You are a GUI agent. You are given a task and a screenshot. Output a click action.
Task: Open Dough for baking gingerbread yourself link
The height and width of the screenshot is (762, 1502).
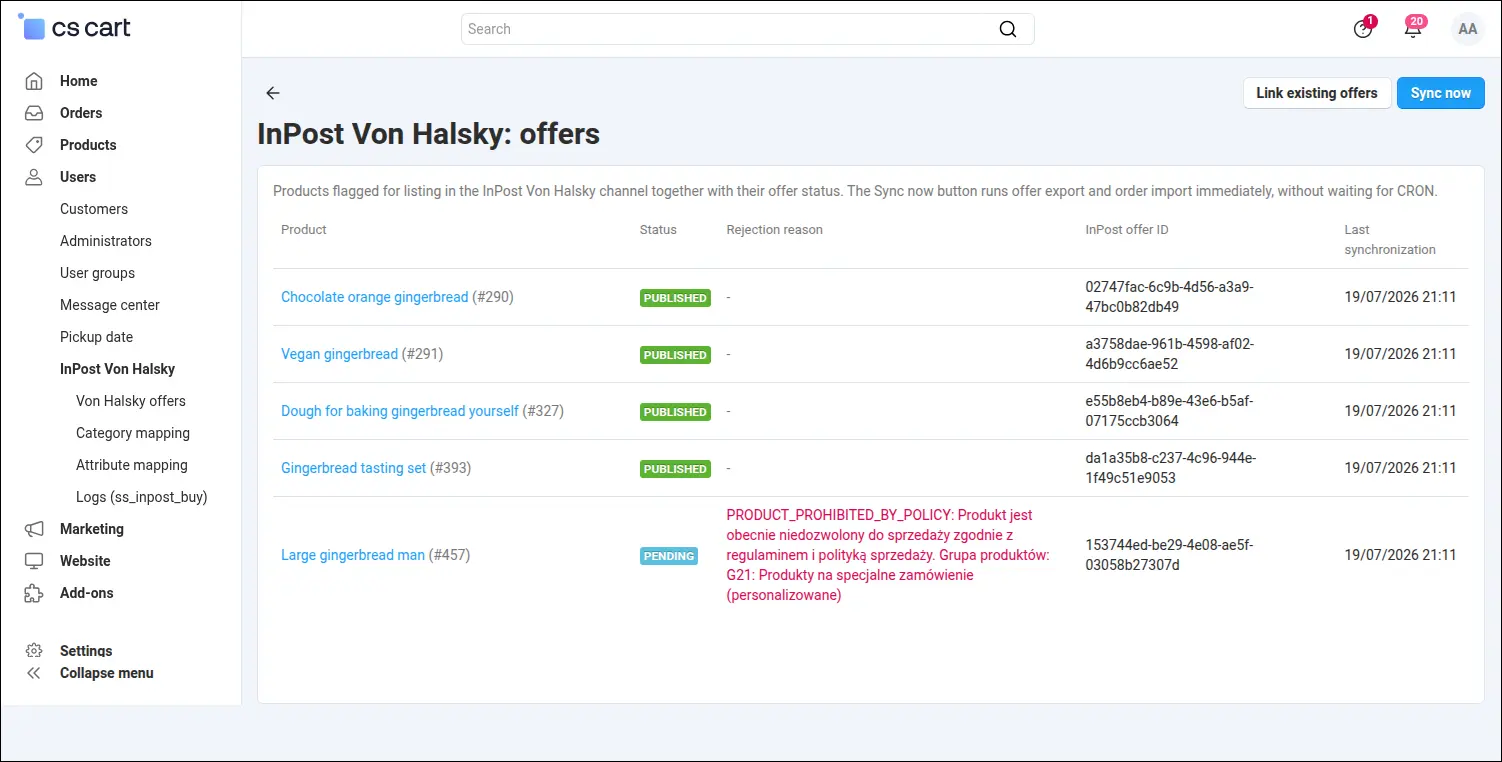(400, 411)
